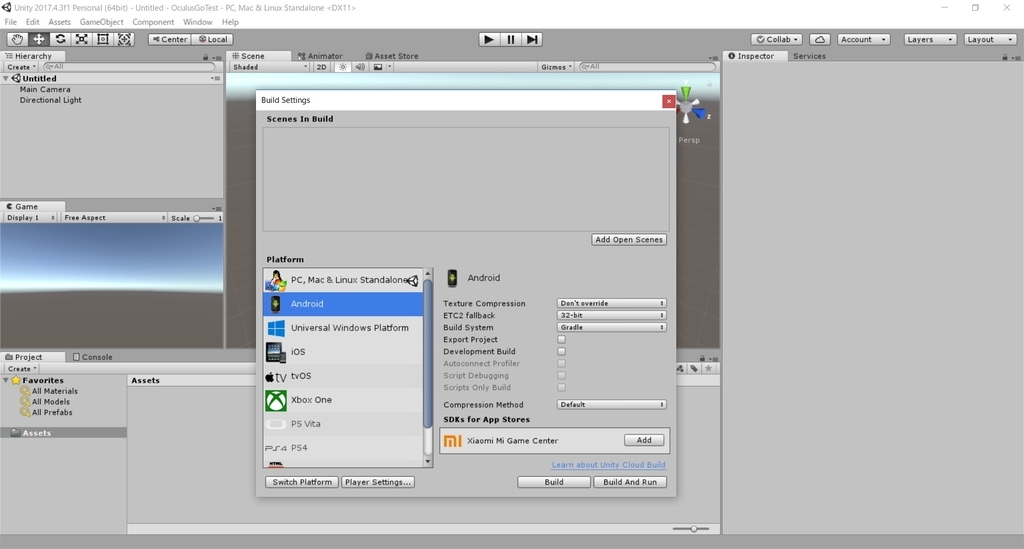Click the Build And Run button
The height and width of the screenshot is (549, 1024).
click(x=630, y=482)
